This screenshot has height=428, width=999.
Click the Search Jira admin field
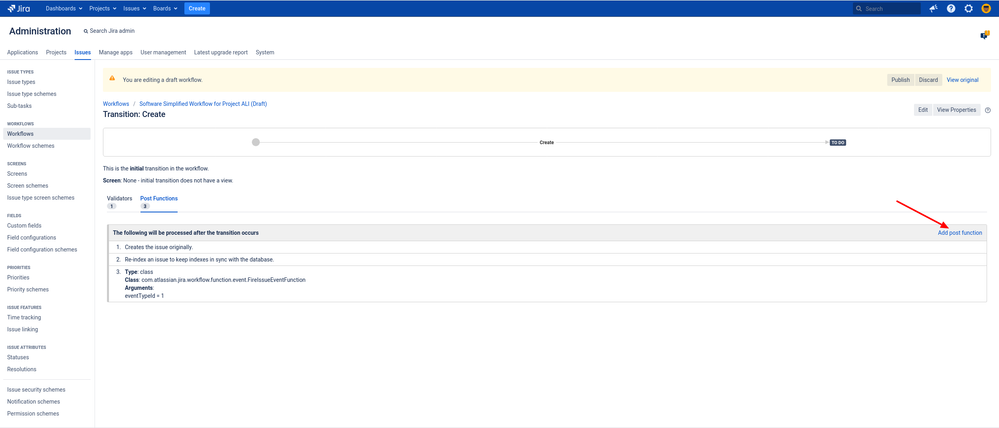109,31
